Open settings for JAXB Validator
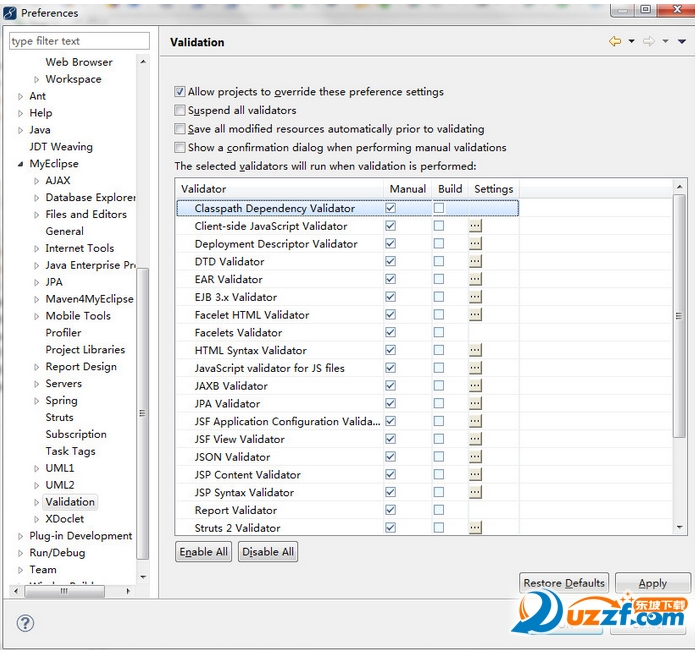Screen dimensions: 695x650 (475, 385)
